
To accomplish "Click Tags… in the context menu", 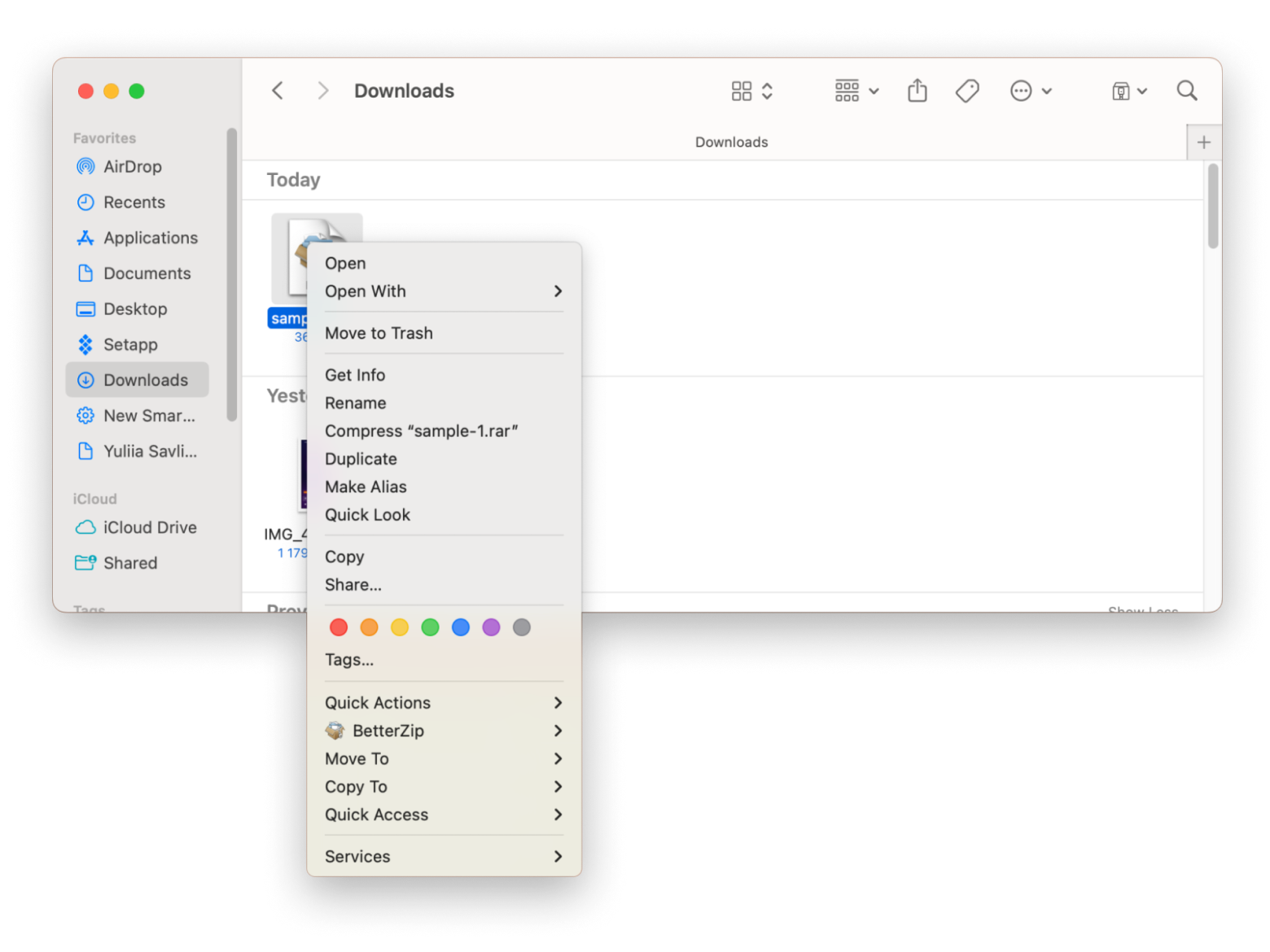I will pyautogui.click(x=349, y=659).
